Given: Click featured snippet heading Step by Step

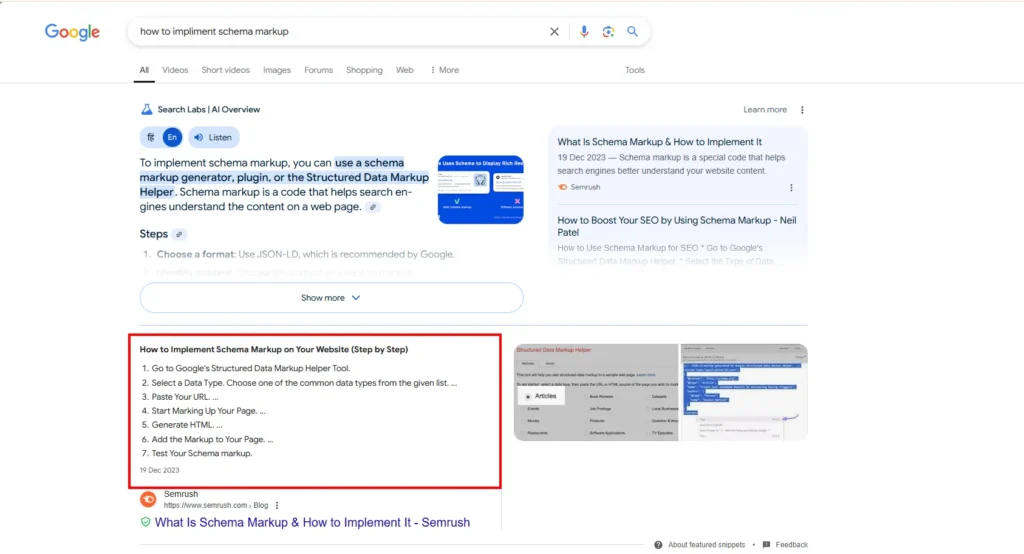Looking at the screenshot, I should pos(274,350).
